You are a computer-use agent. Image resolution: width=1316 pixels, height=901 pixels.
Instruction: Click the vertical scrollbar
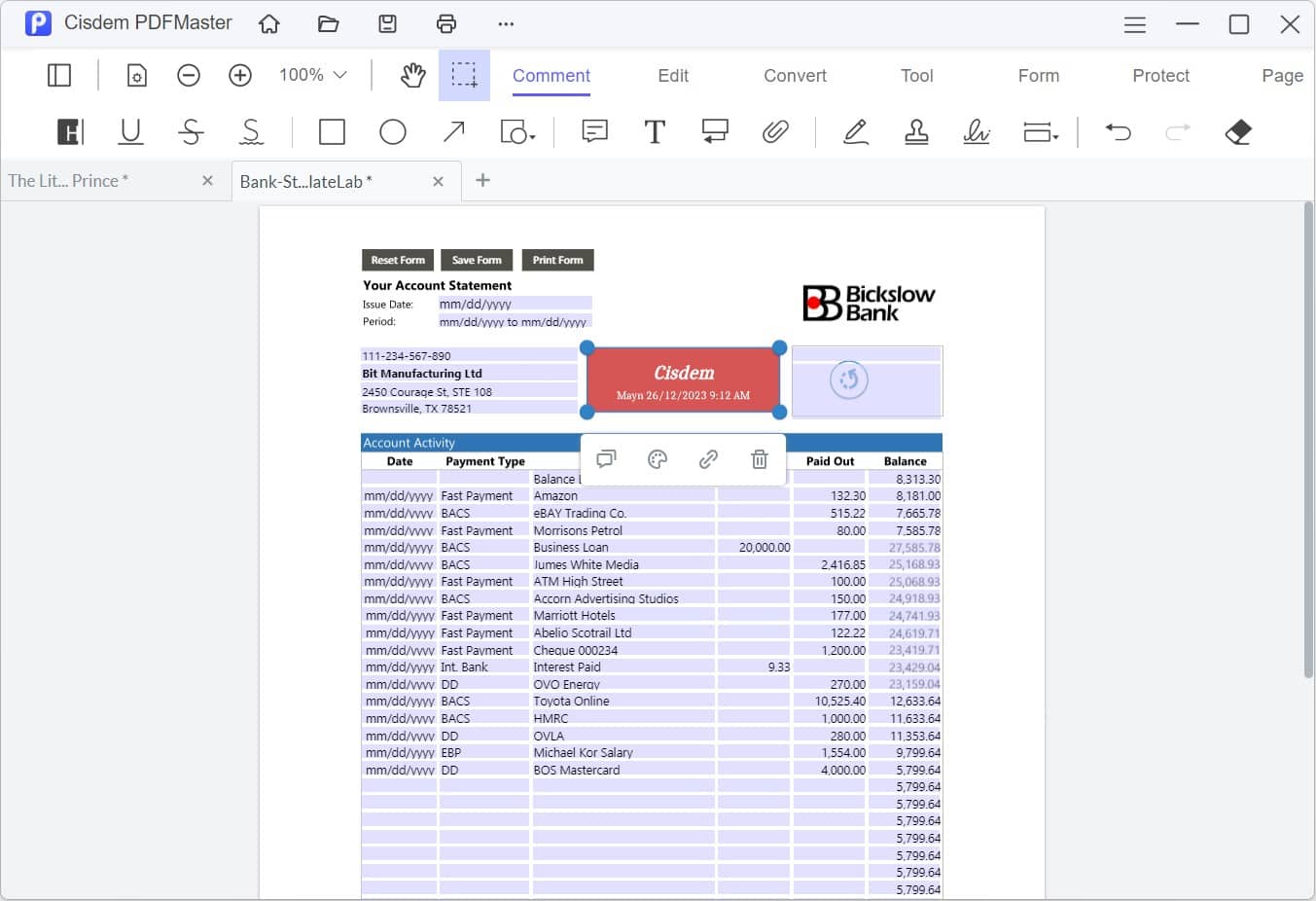click(x=1308, y=440)
